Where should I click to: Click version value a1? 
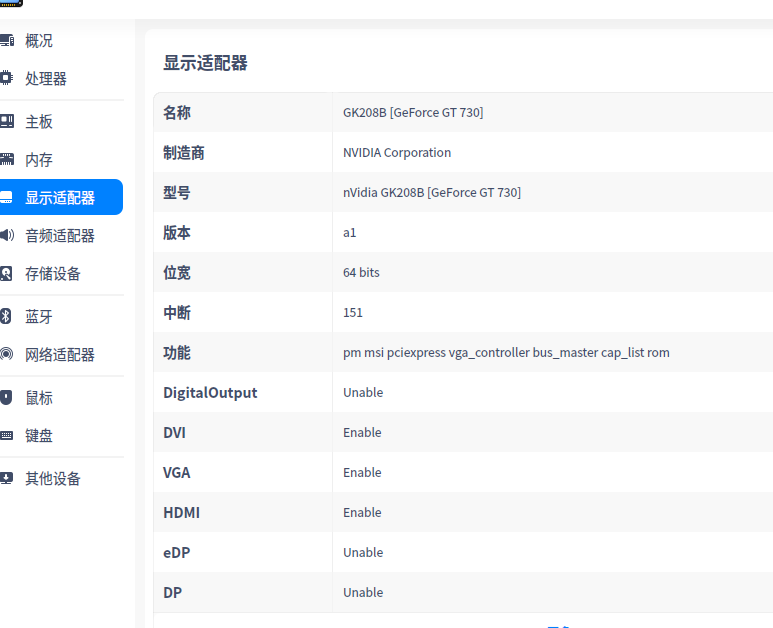[x=350, y=232]
